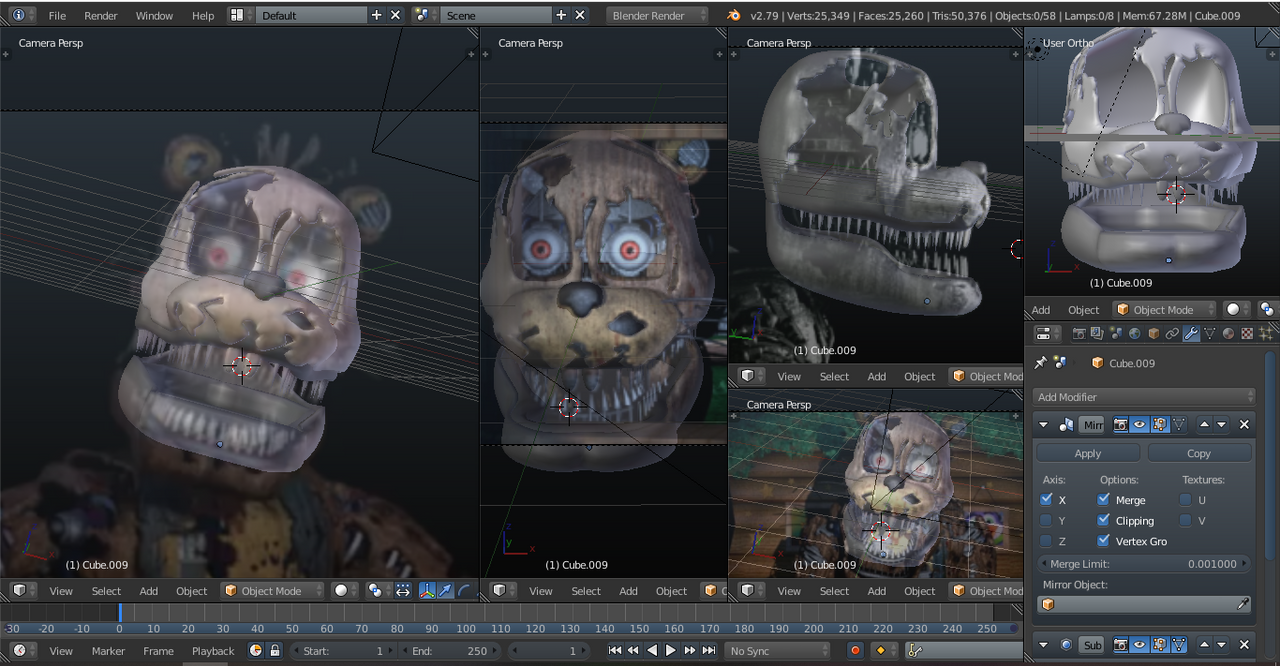Viewport: 1280px width, 666px height.
Task: Open properties editor type selector
Action: 1047,334
